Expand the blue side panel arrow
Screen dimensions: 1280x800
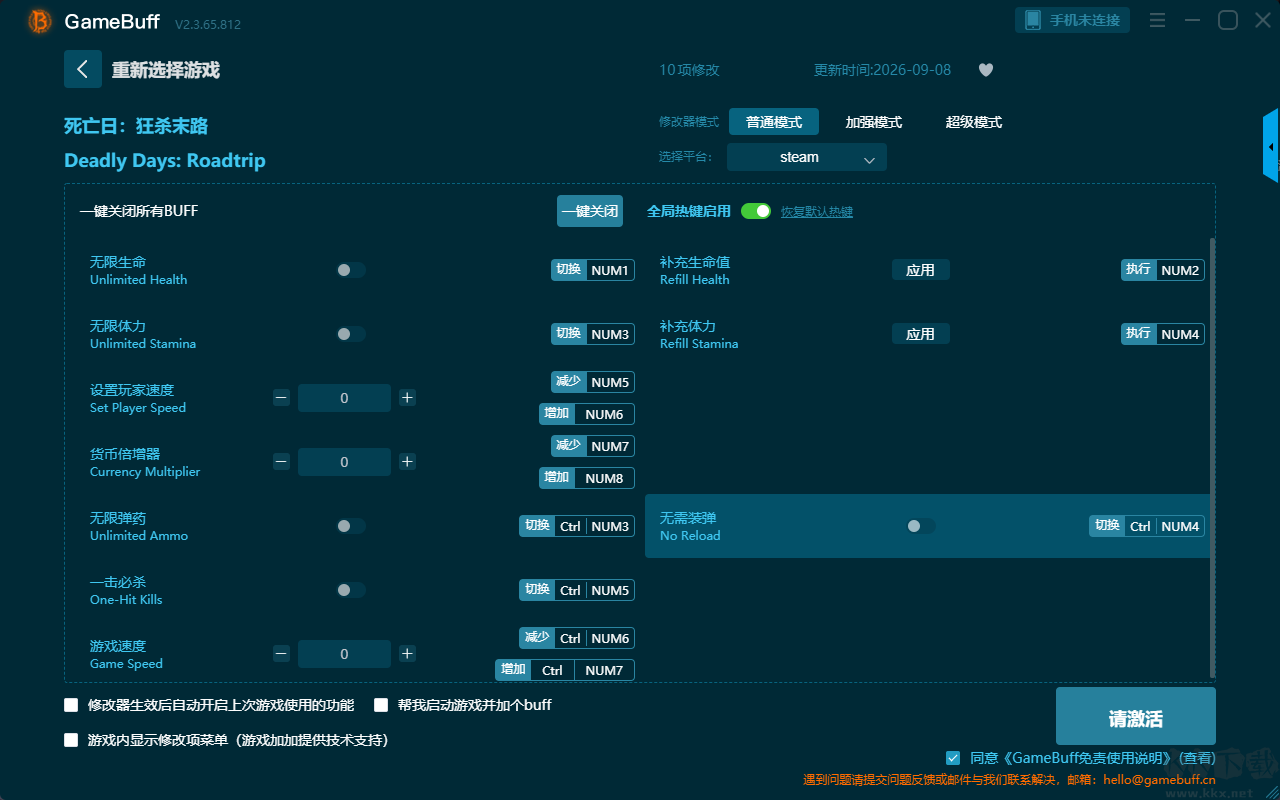(1271, 146)
